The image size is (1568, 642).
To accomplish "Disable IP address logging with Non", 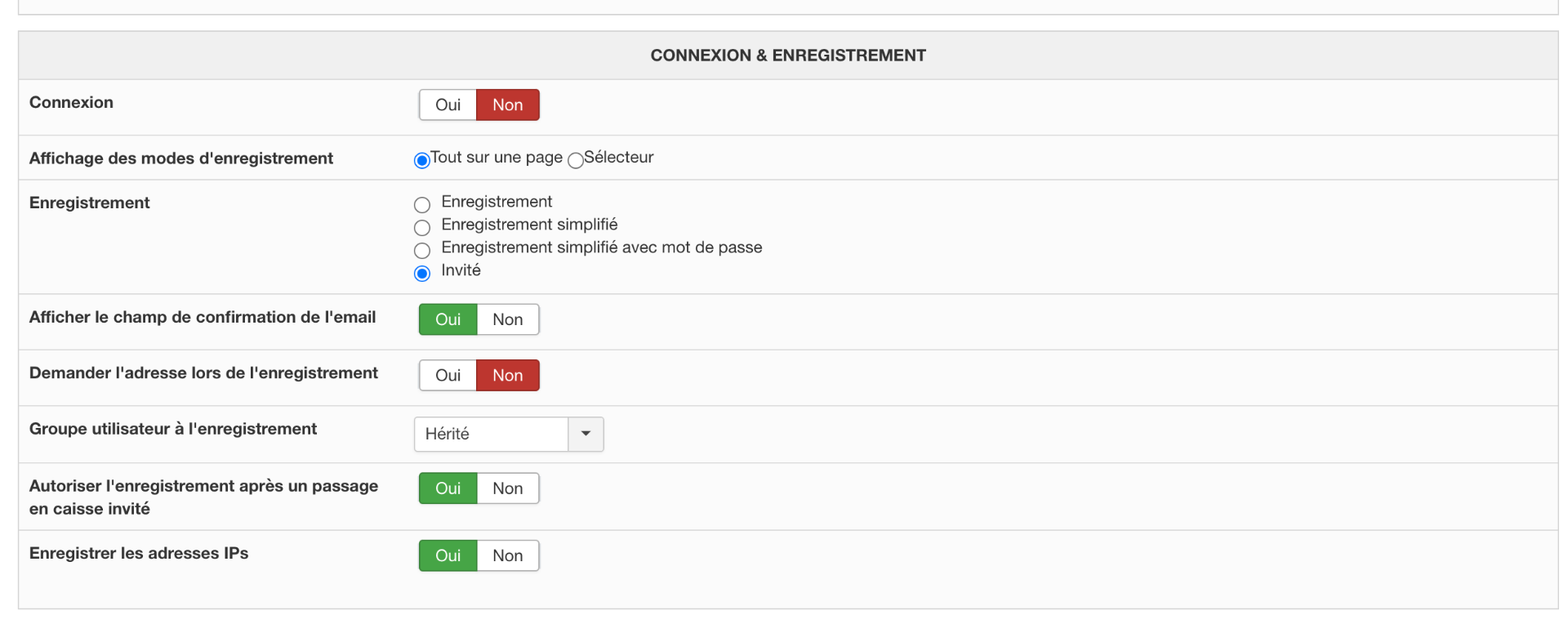I will pyautogui.click(x=507, y=555).
